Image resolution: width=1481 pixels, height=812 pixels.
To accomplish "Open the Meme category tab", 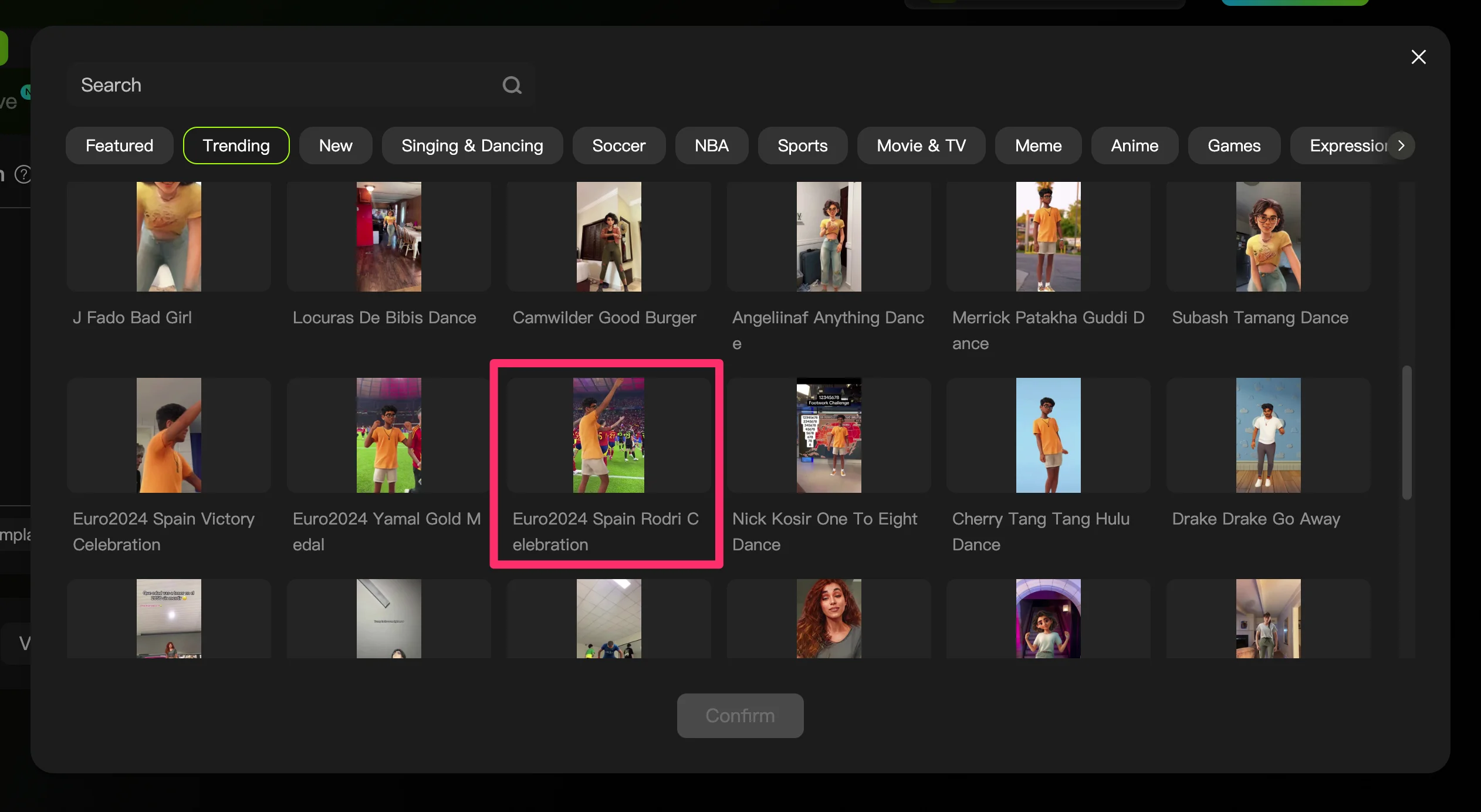I will (1037, 146).
